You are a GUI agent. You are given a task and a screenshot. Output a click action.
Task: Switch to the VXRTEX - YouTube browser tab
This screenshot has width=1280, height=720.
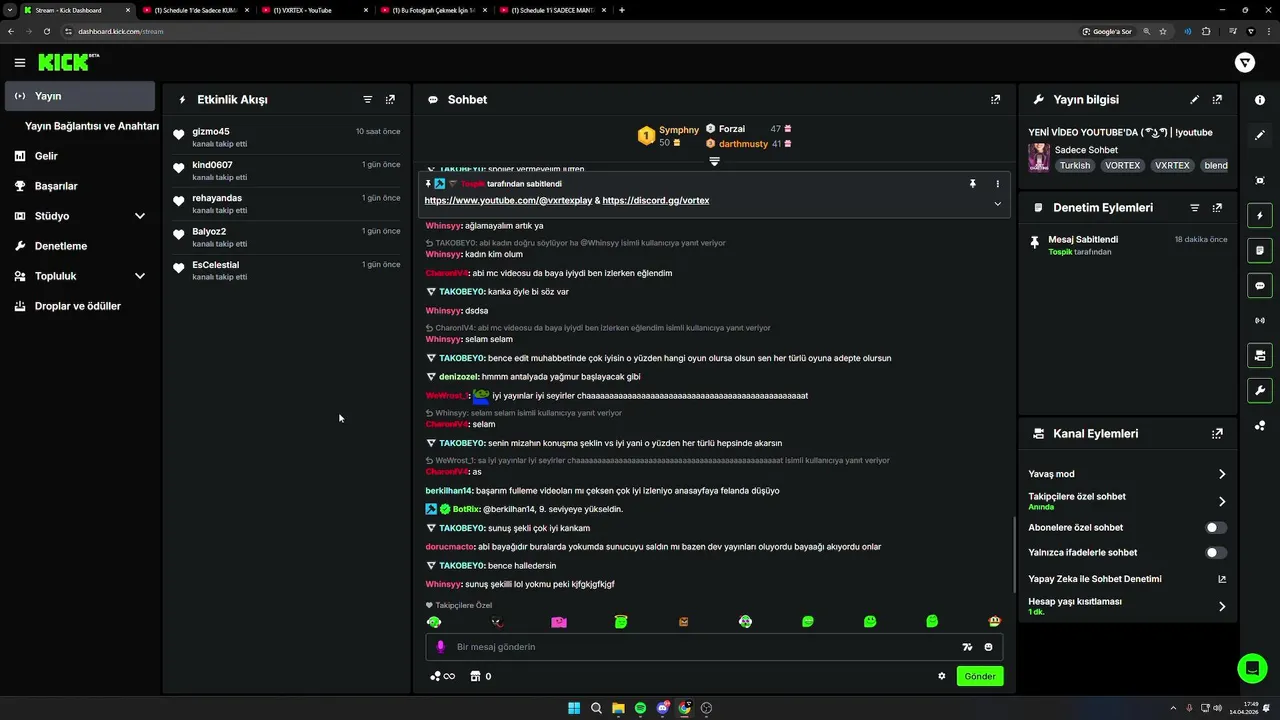[314, 10]
